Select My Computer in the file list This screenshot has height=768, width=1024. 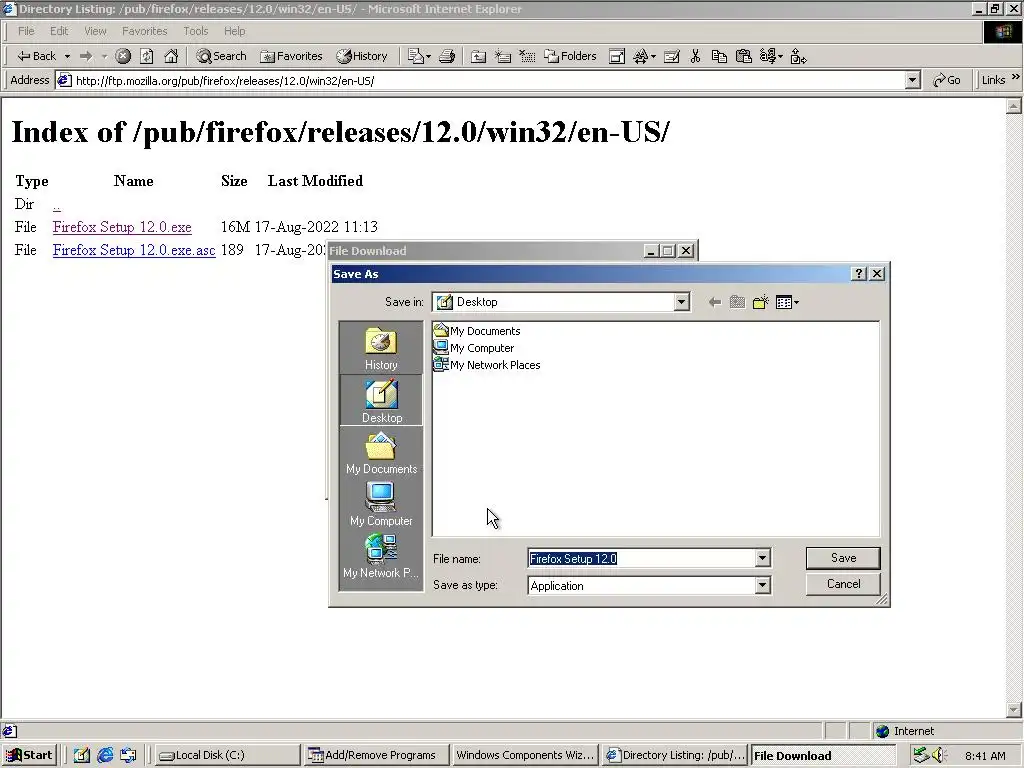[x=474, y=348]
